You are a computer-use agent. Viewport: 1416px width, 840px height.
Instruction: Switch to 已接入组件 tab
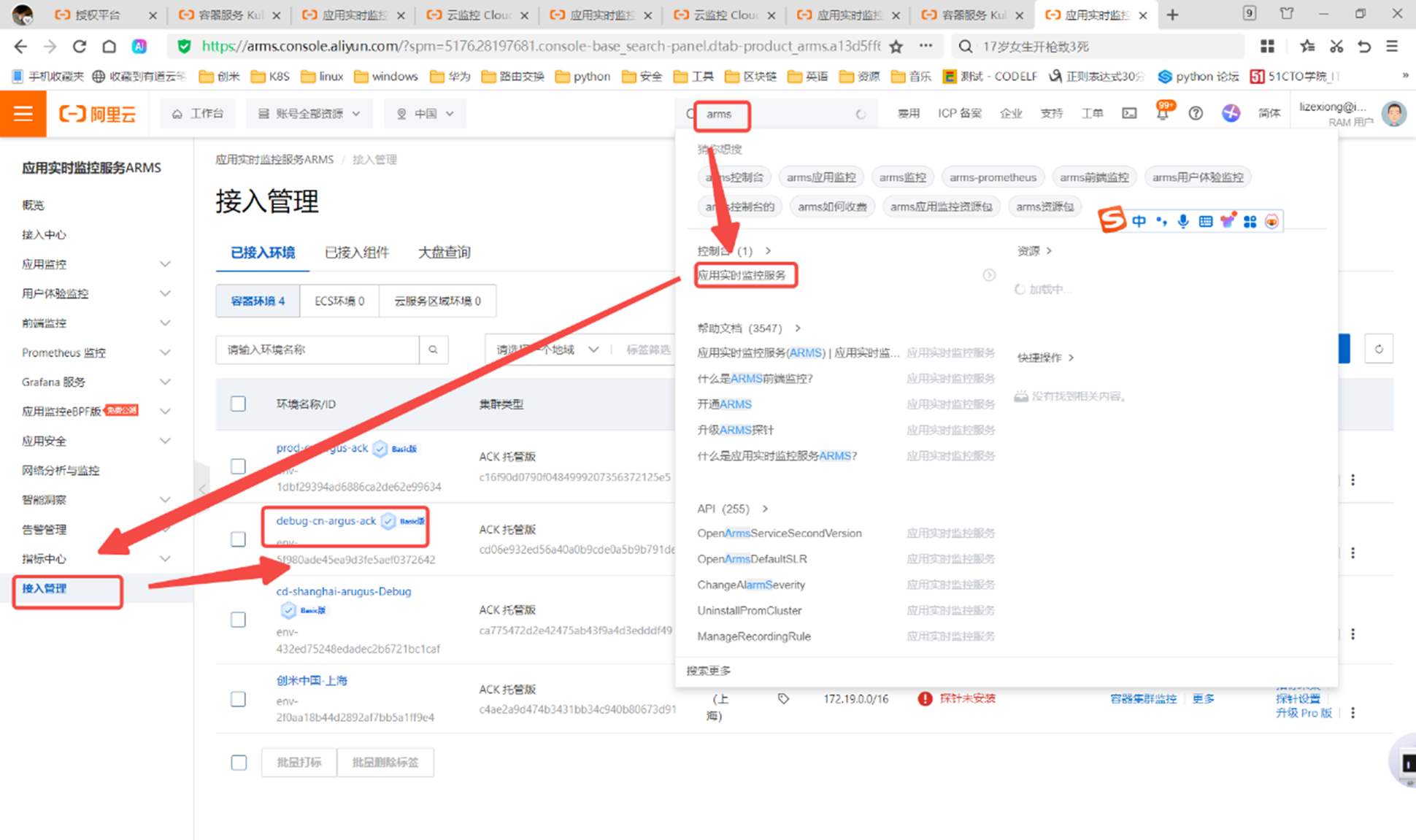[x=356, y=253]
